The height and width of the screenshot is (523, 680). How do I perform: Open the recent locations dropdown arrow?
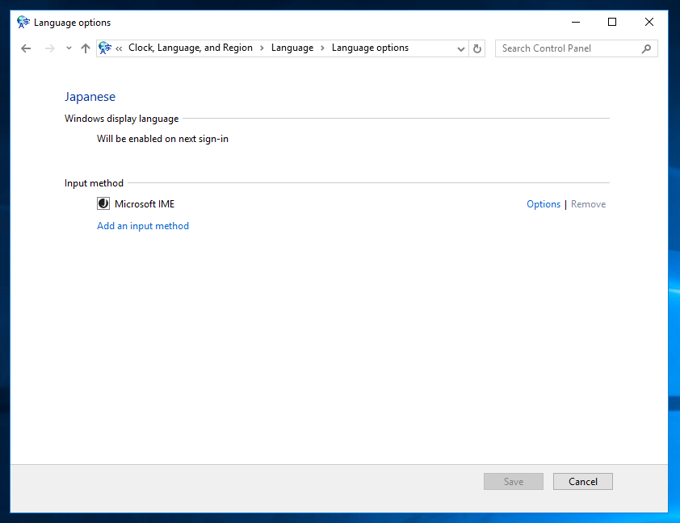pyautogui.click(x=69, y=48)
